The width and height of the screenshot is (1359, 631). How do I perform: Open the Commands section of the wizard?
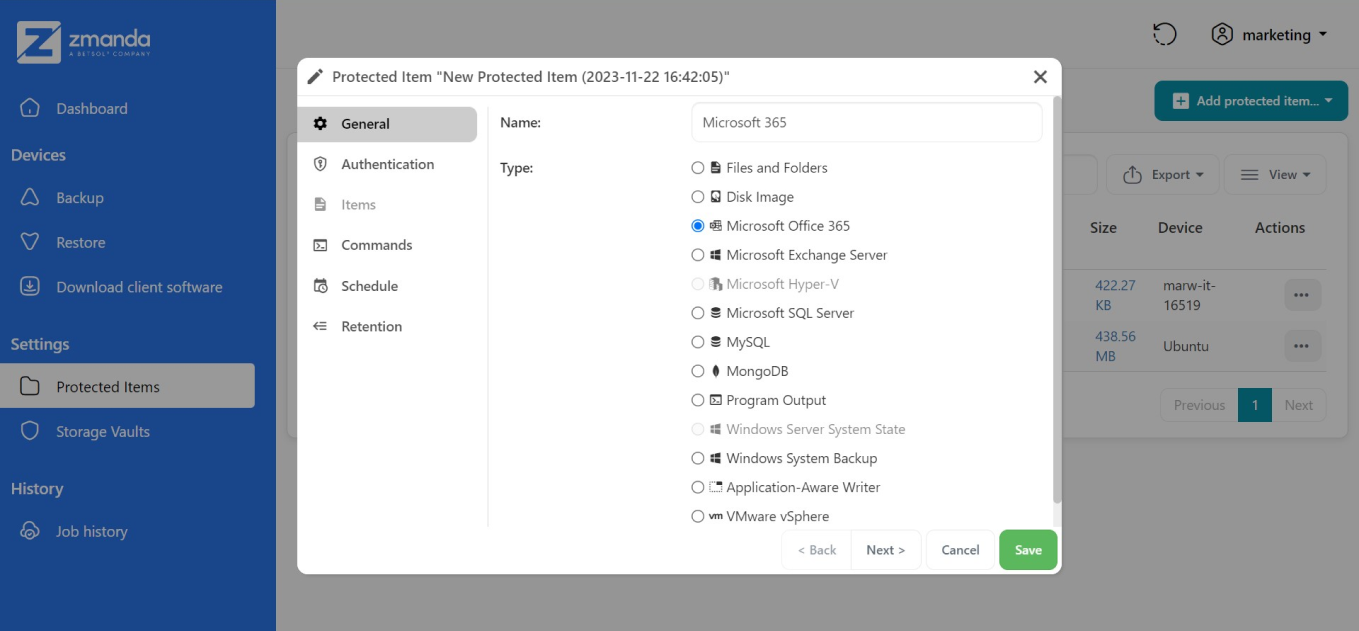tap(378, 245)
